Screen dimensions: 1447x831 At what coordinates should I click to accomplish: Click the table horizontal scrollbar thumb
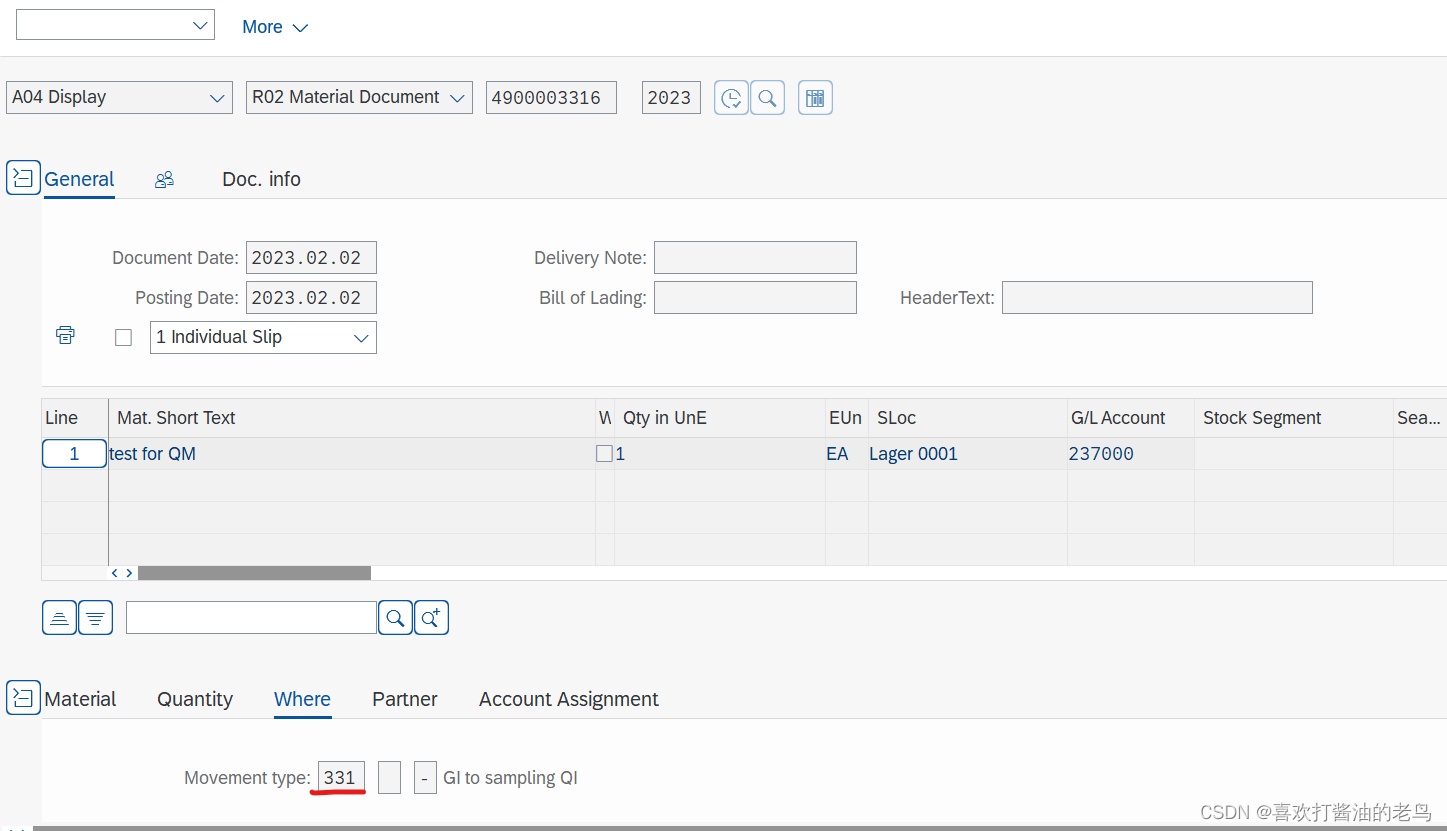254,573
